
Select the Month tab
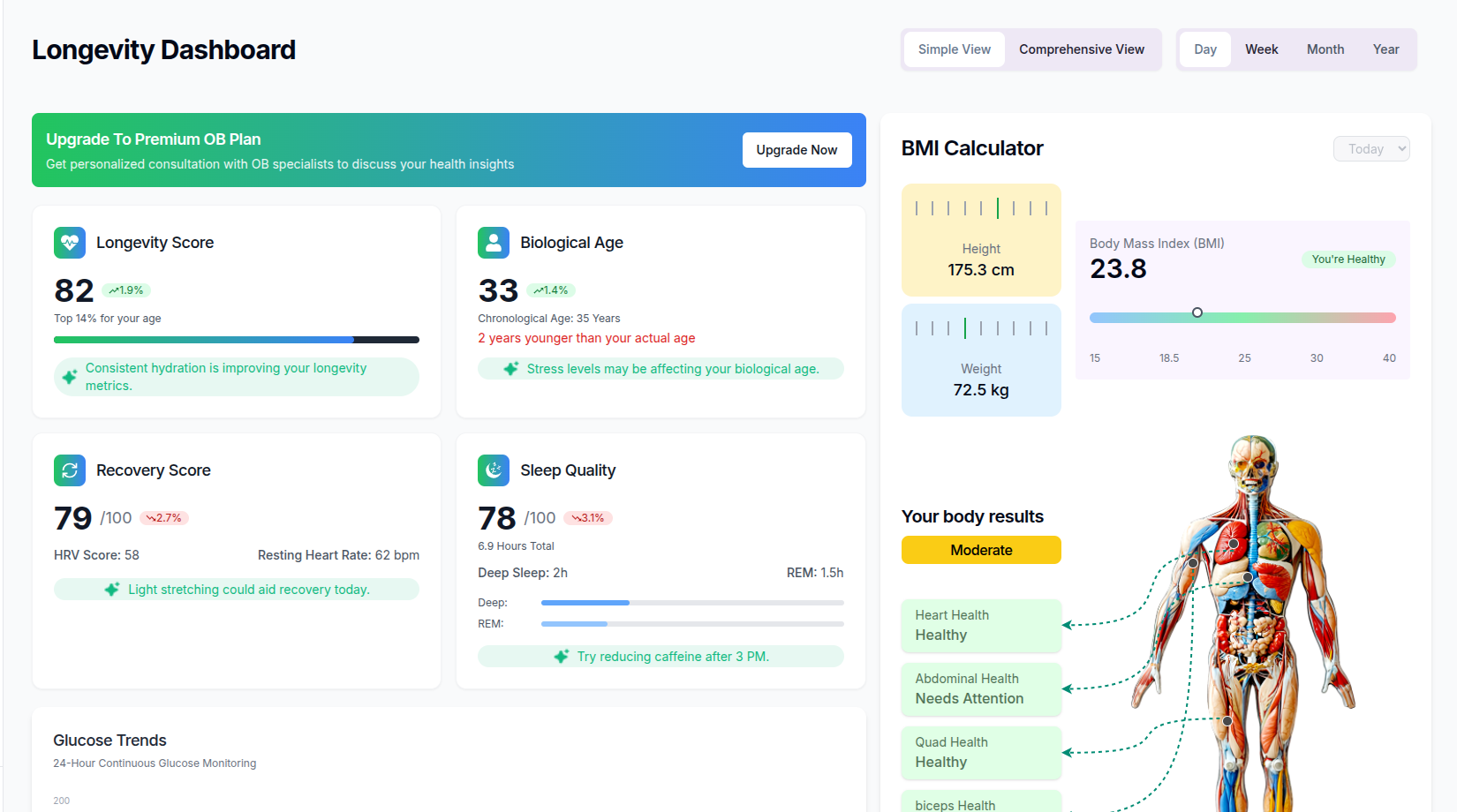pos(1325,49)
